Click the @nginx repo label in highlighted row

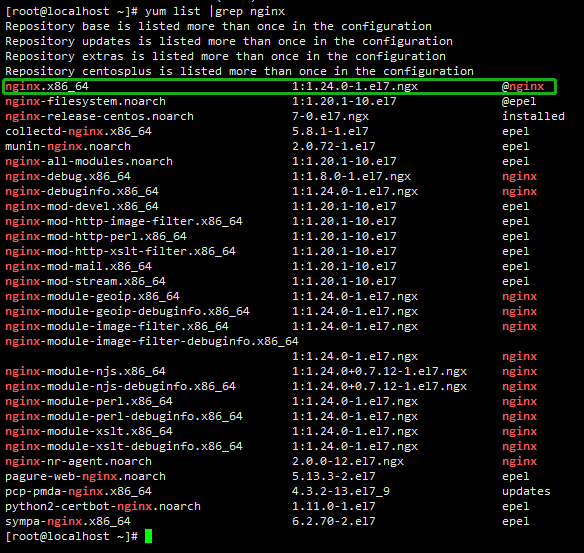pyautogui.click(x=523, y=86)
